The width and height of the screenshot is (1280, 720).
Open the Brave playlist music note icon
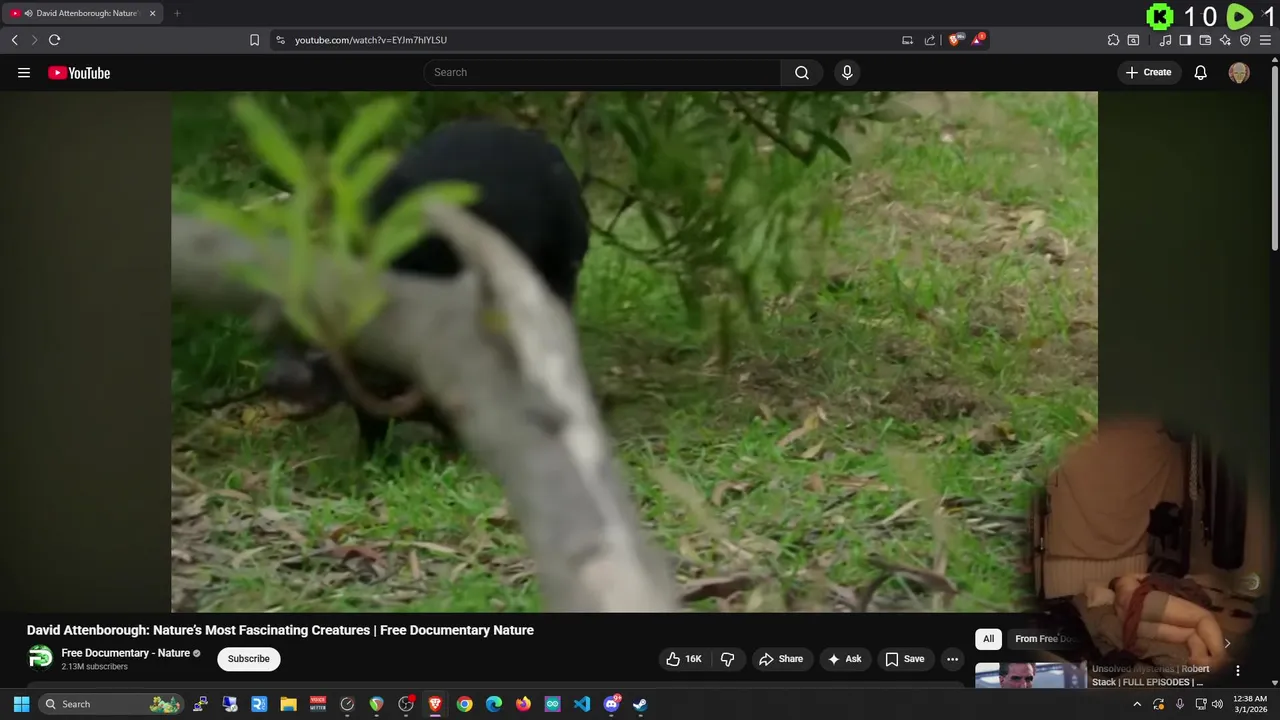click(x=1165, y=40)
